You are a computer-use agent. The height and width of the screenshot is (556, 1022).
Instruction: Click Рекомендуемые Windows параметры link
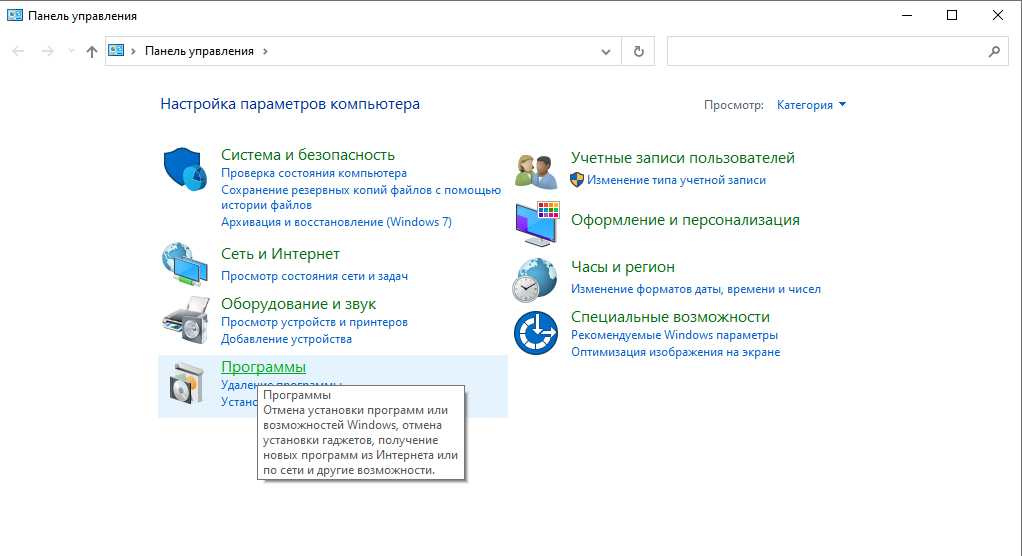click(675, 335)
